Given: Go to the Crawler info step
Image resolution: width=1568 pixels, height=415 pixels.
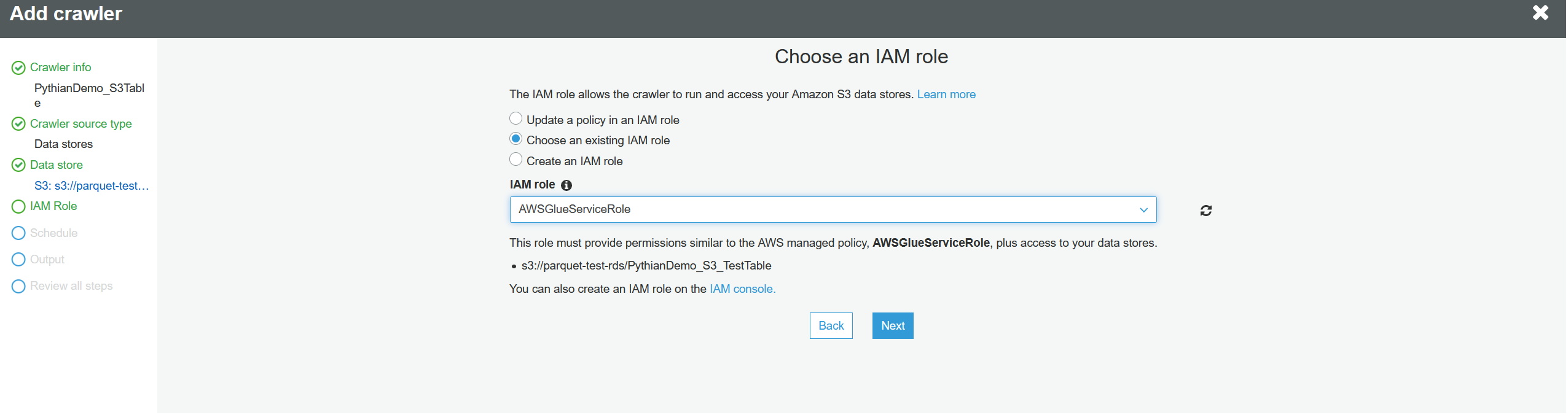Looking at the screenshot, I should click(60, 68).
